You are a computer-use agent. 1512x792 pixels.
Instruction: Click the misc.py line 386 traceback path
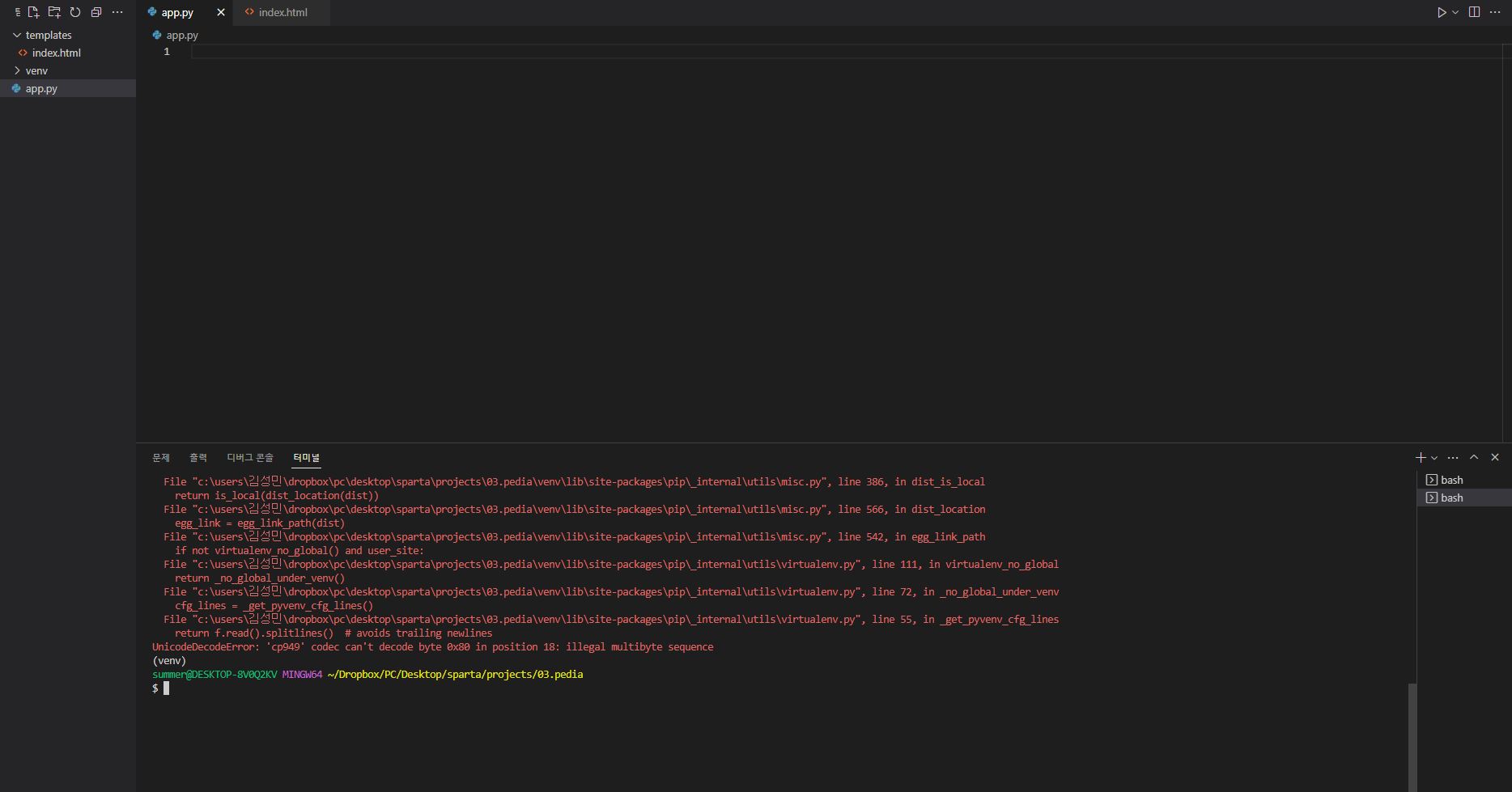click(574, 481)
